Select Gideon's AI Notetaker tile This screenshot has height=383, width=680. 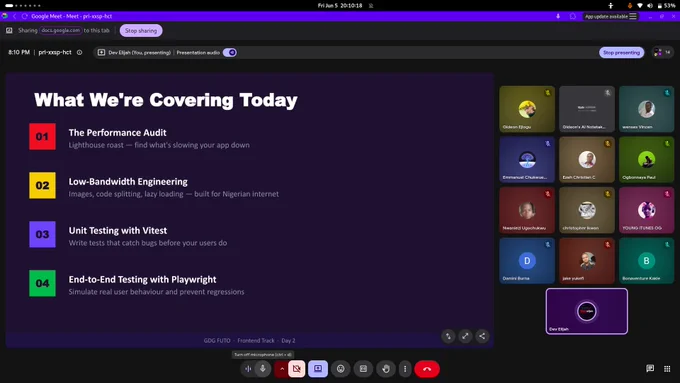(587, 109)
